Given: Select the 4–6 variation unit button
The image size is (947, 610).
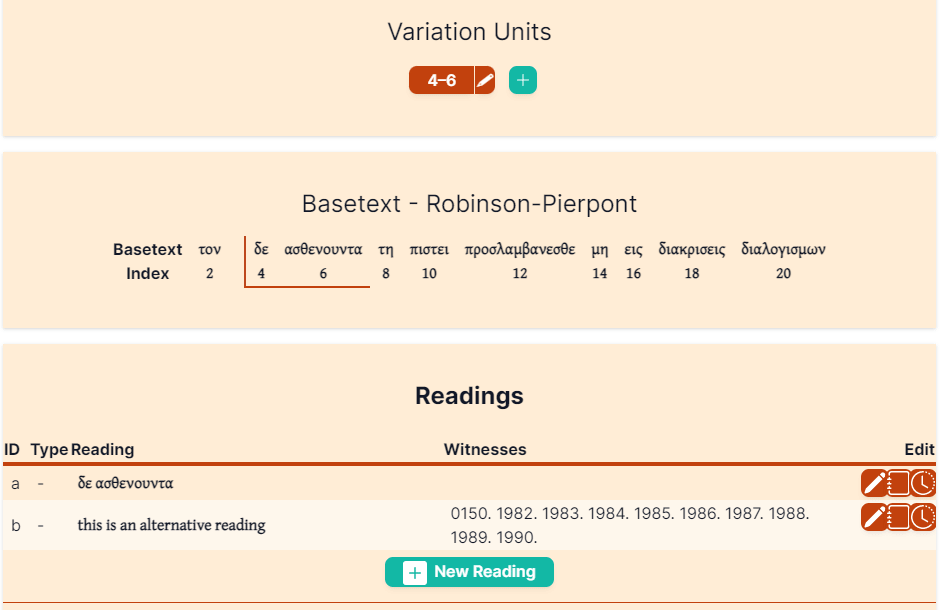Looking at the screenshot, I should (x=441, y=80).
